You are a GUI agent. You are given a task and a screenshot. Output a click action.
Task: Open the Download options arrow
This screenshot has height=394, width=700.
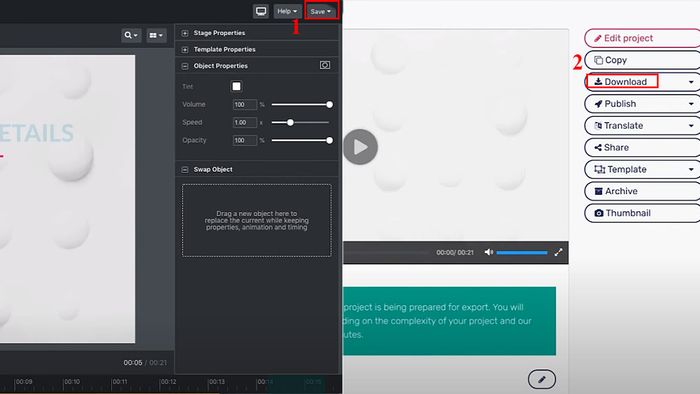point(691,82)
